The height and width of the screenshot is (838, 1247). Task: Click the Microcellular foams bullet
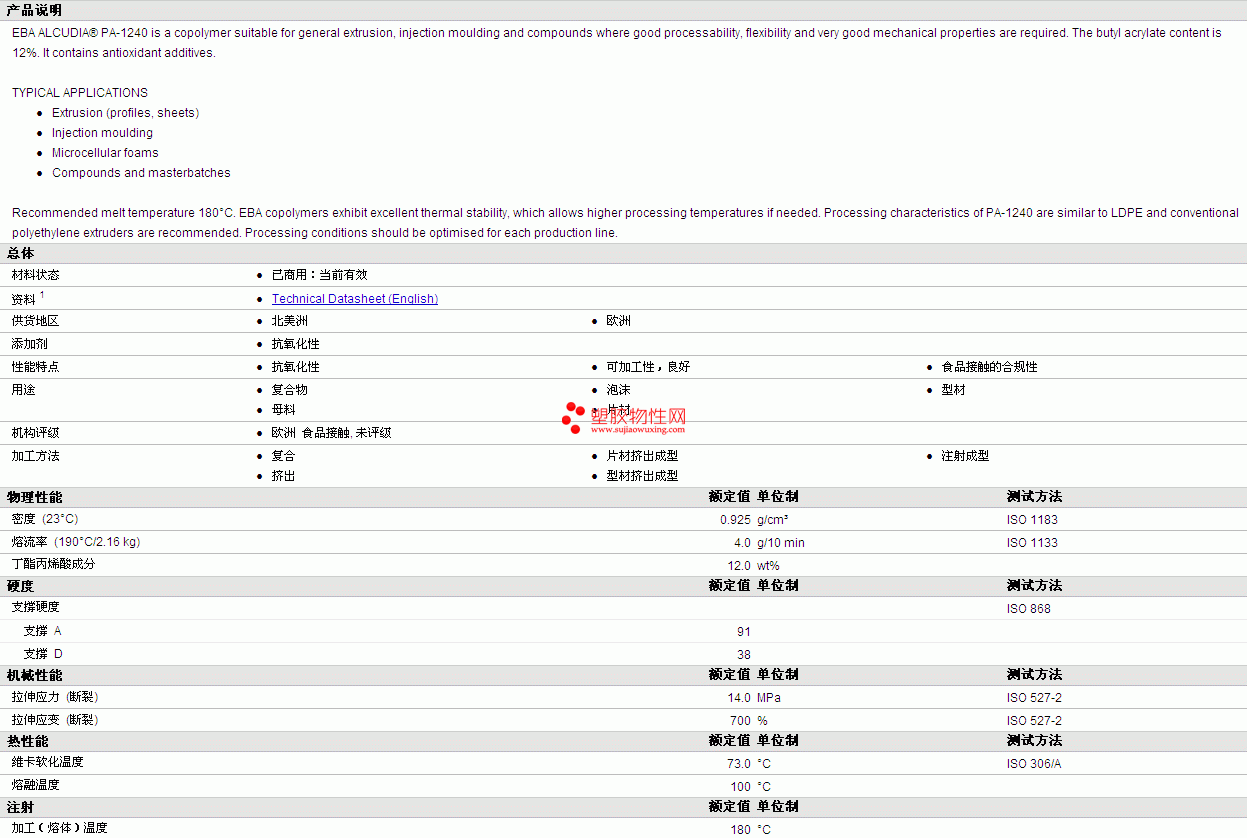105,153
